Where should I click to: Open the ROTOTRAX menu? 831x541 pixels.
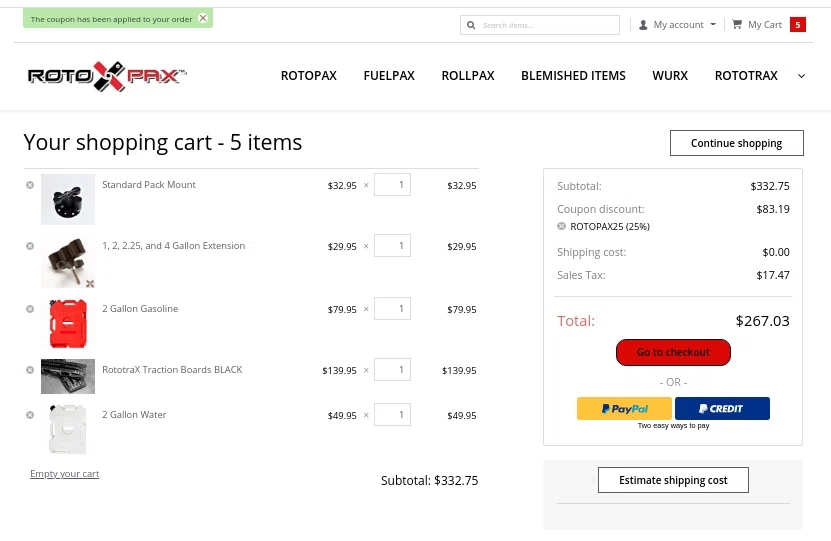(746, 76)
